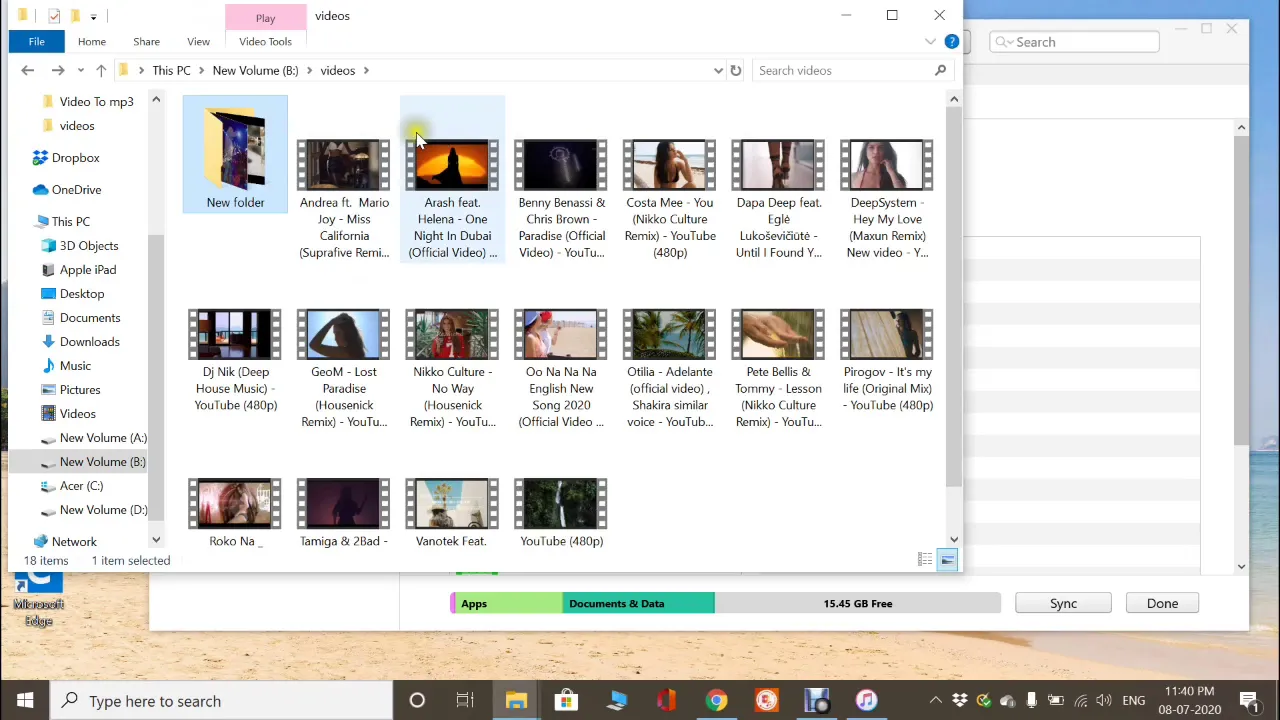Open Downloads in navigation pane
Viewport: 1280px width, 720px height.
(89, 341)
